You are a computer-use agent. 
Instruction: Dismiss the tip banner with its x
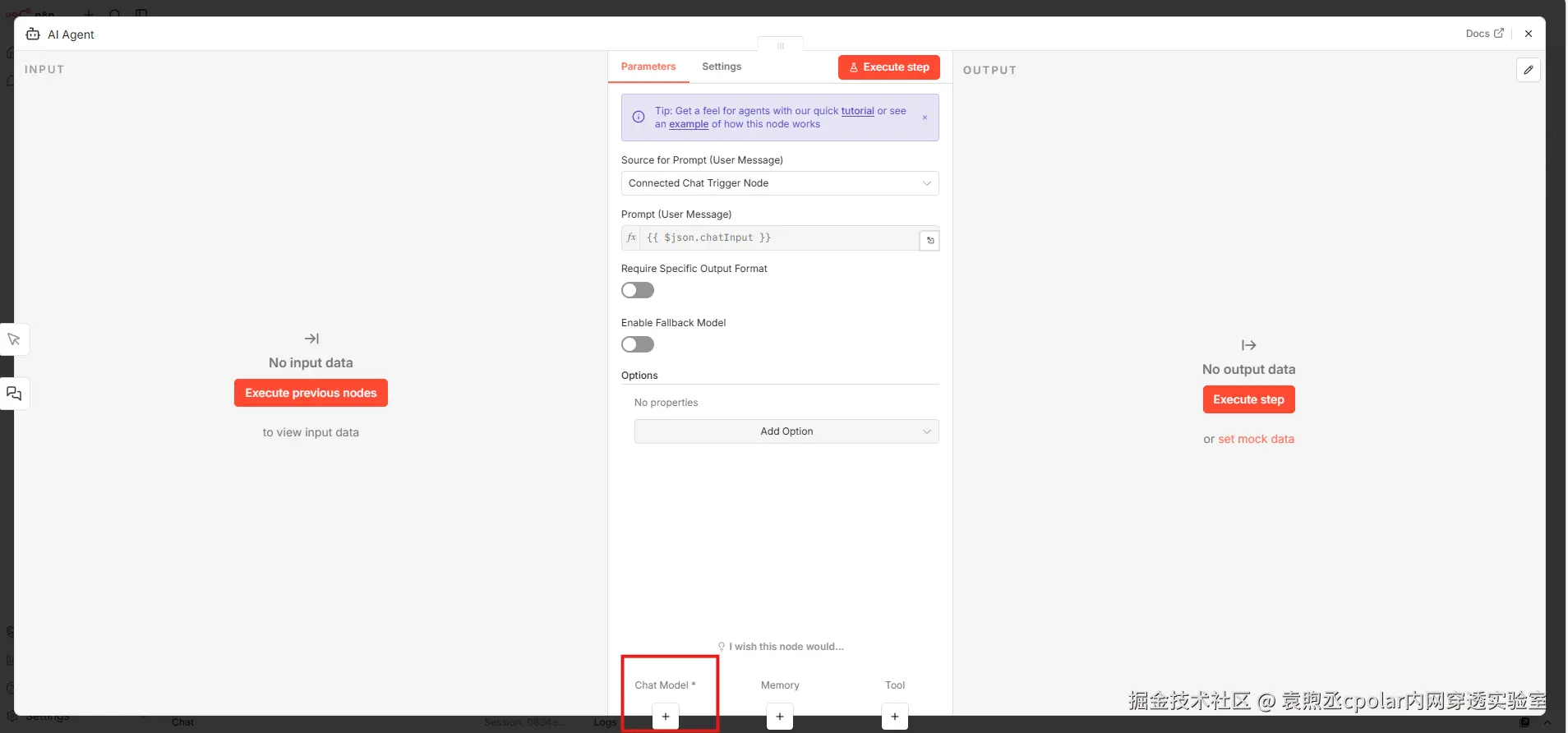925,118
